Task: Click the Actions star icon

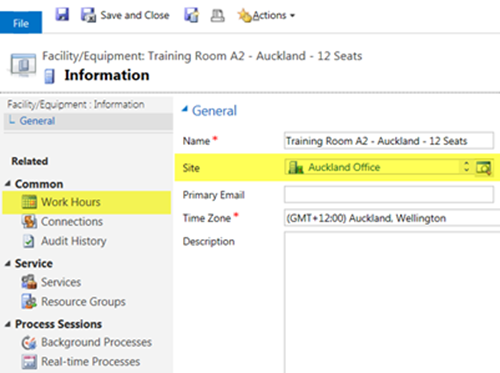Action: pos(244,16)
